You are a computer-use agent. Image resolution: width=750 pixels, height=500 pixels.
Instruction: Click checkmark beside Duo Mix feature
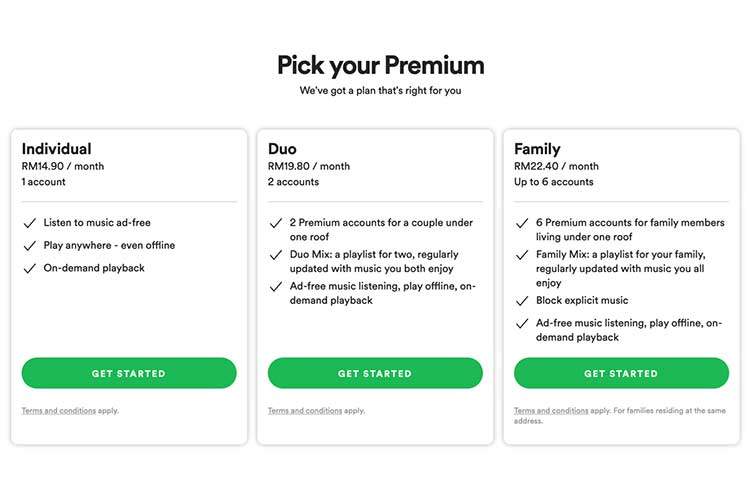(x=275, y=255)
